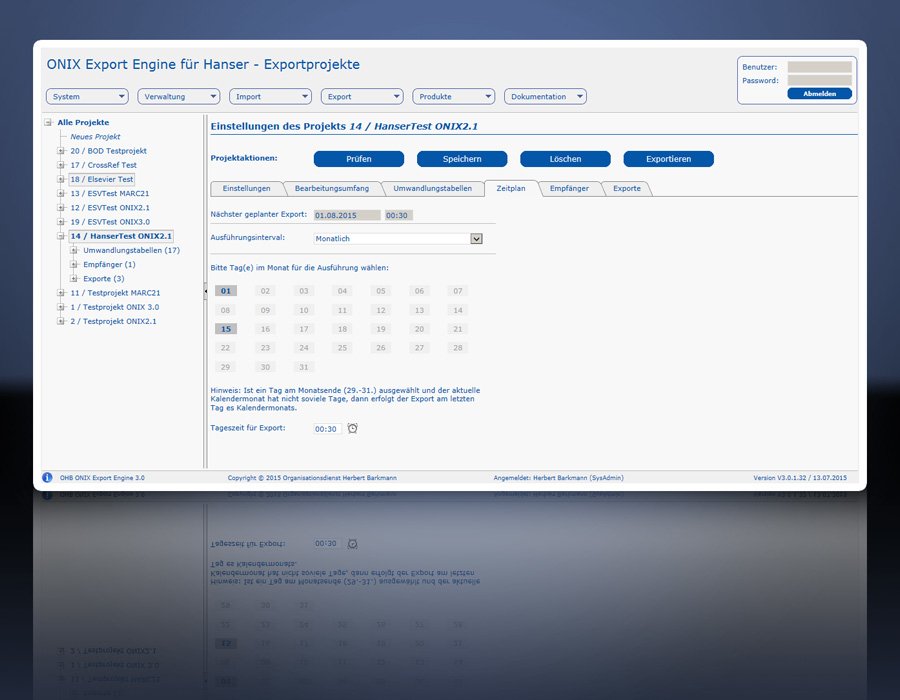This screenshot has height=700, width=900.
Task: Select day 25 in the day grid
Action: (x=342, y=348)
